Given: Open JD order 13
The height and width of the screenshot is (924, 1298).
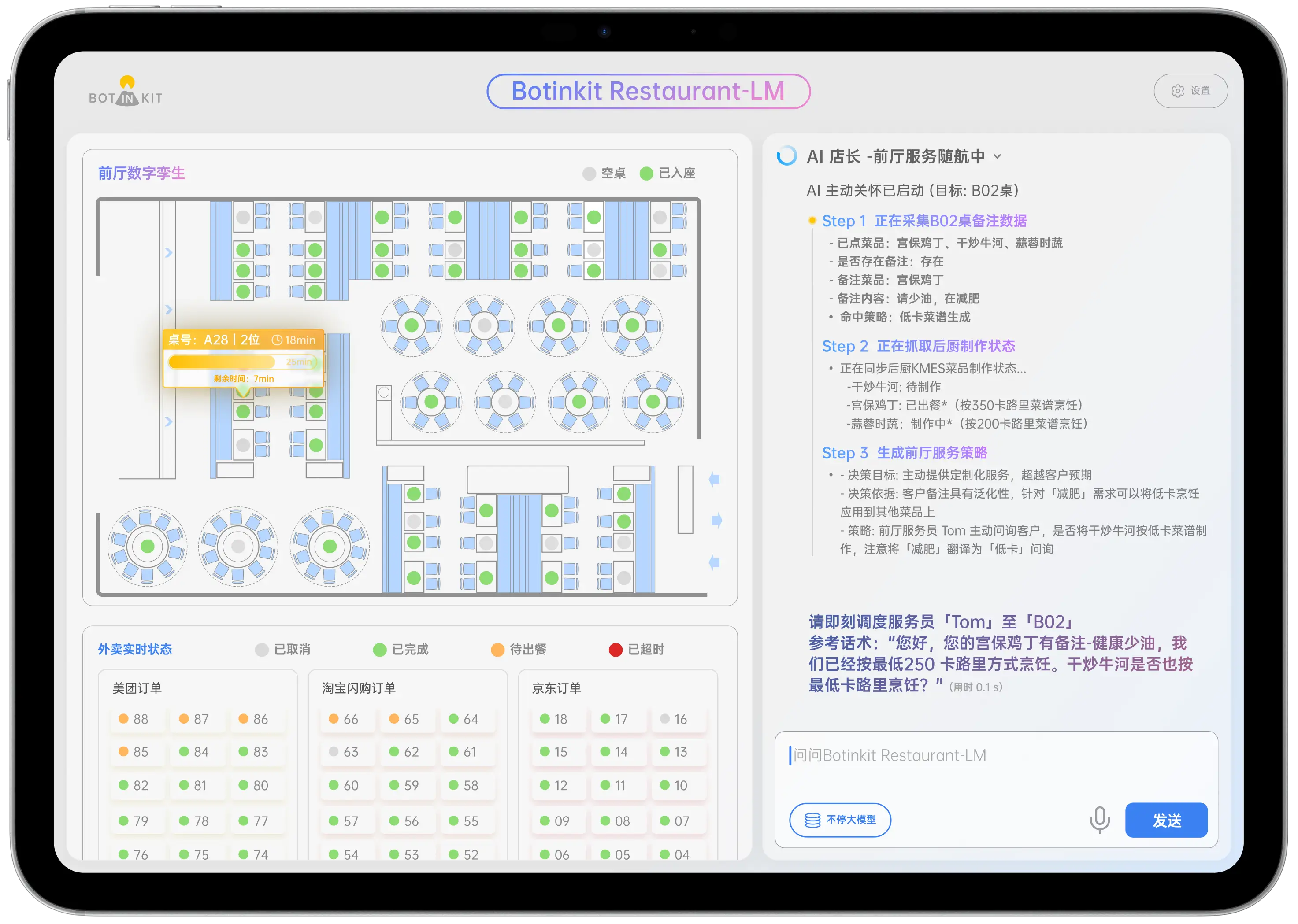Looking at the screenshot, I should (679, 752).
